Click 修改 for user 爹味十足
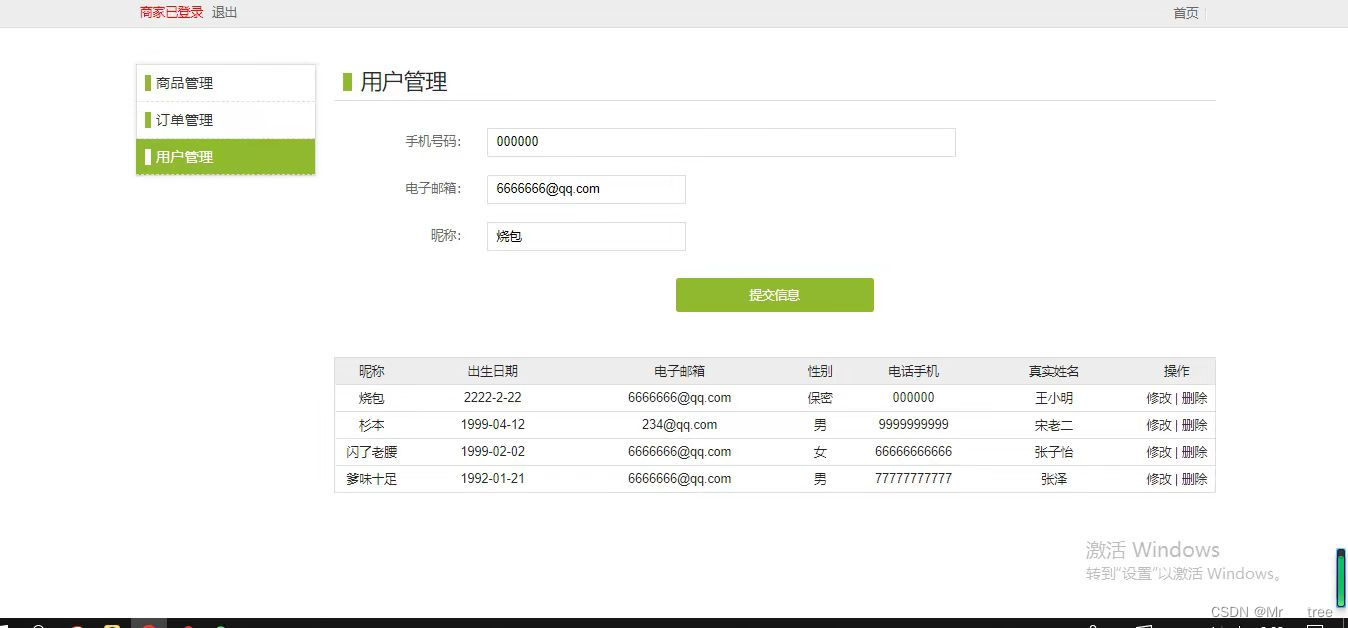 pos(1159,479)
